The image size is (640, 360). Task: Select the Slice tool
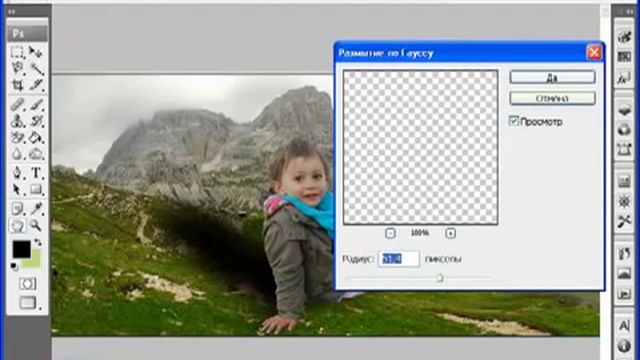(x=36, y=84)
